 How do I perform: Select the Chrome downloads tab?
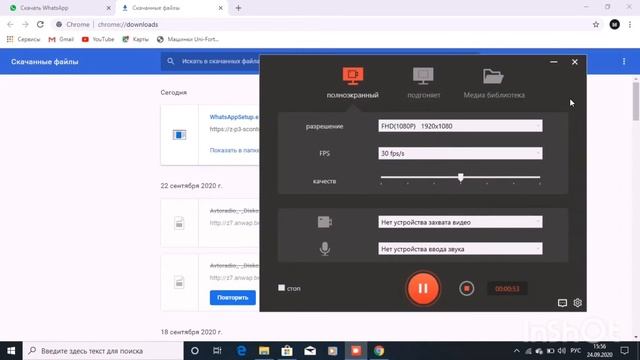171,8
